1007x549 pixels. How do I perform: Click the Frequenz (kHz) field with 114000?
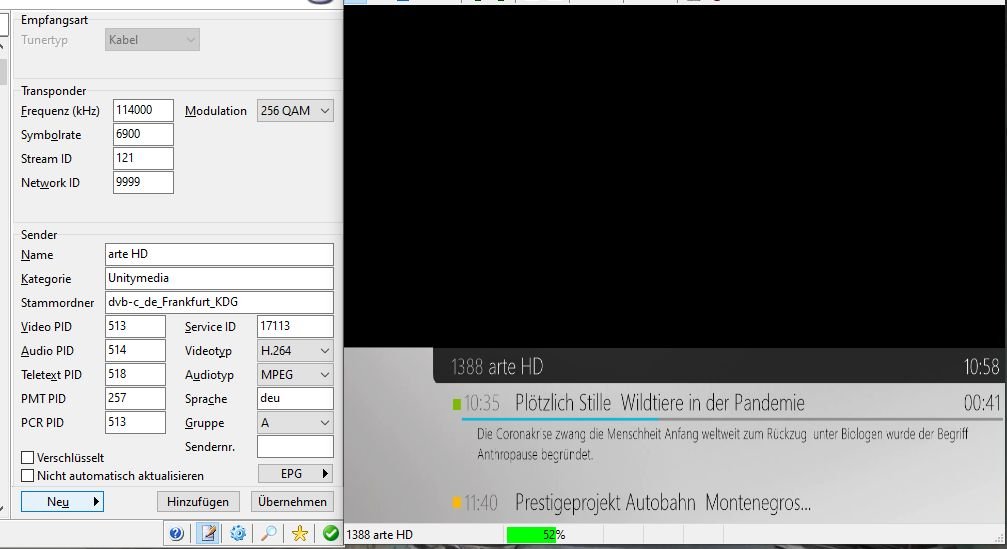pos(143,110)
